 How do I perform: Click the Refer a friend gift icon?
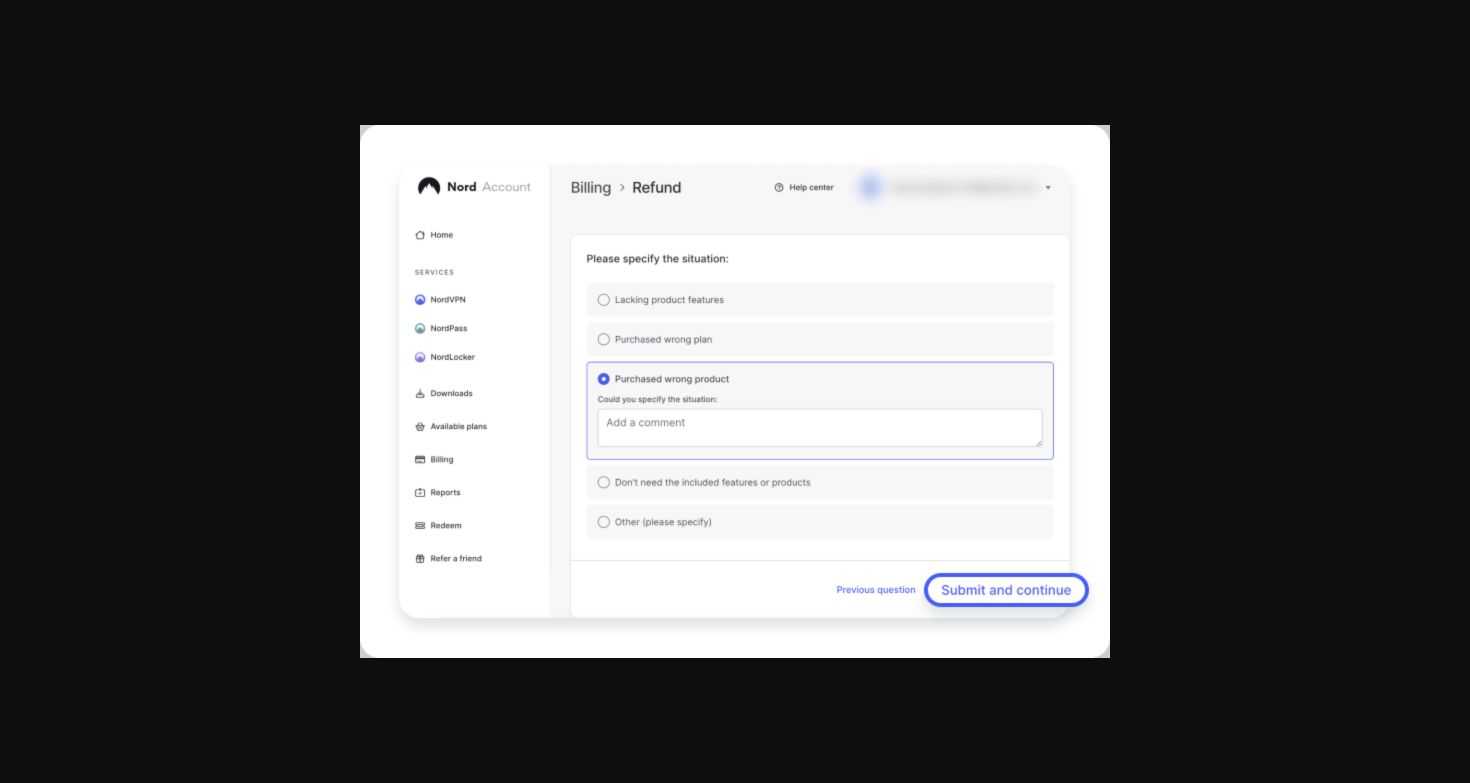[x=420, y=559]
